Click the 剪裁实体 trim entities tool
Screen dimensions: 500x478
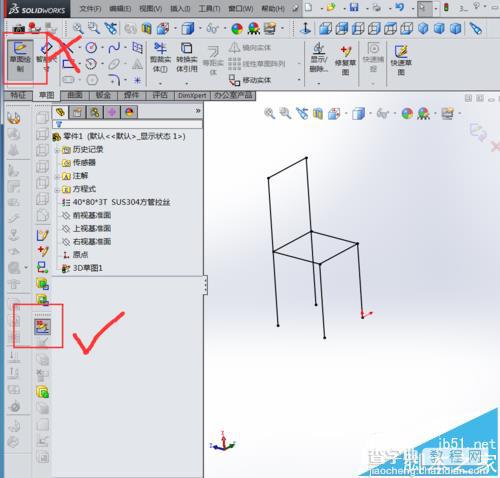(x=160, y=57)
